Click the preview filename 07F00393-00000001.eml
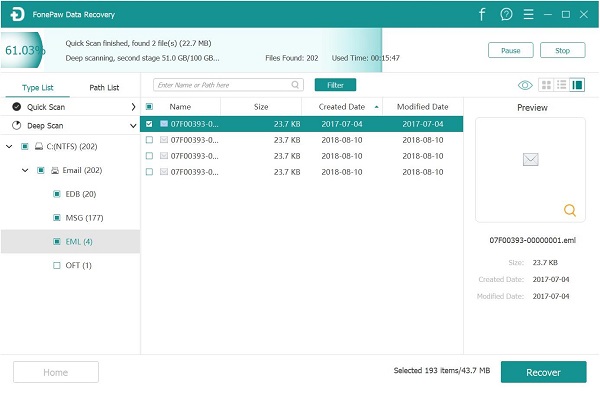Image resolution: width=600 pixels, height=394 pixels. (x=532, y=240)
